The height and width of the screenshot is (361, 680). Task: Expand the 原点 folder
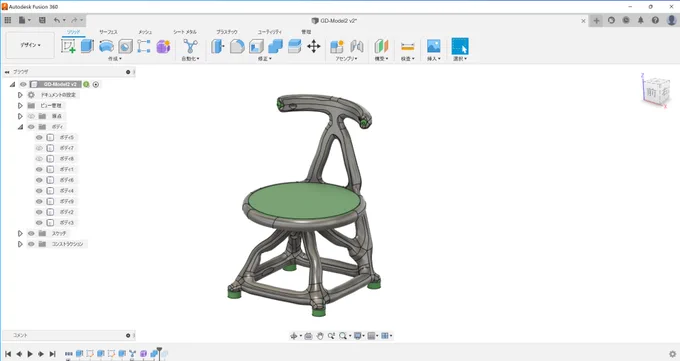(x=20, y=116)
